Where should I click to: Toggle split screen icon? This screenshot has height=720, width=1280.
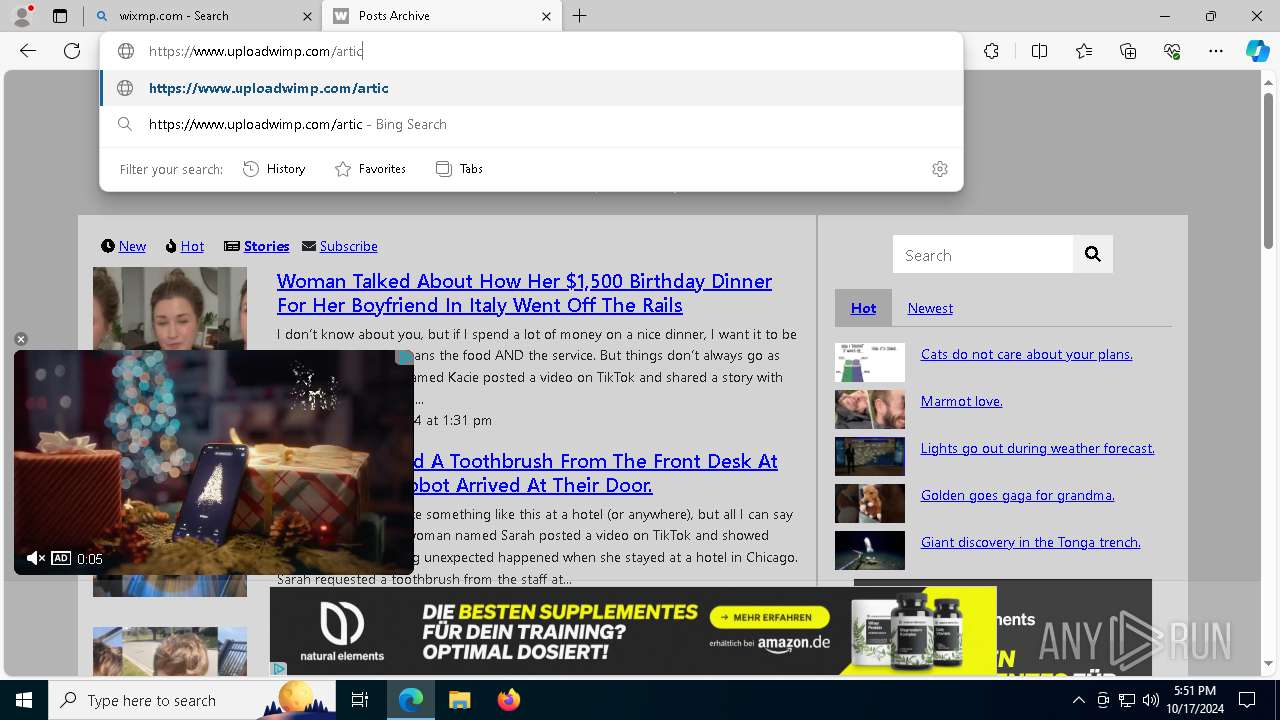click(1039, 51)
